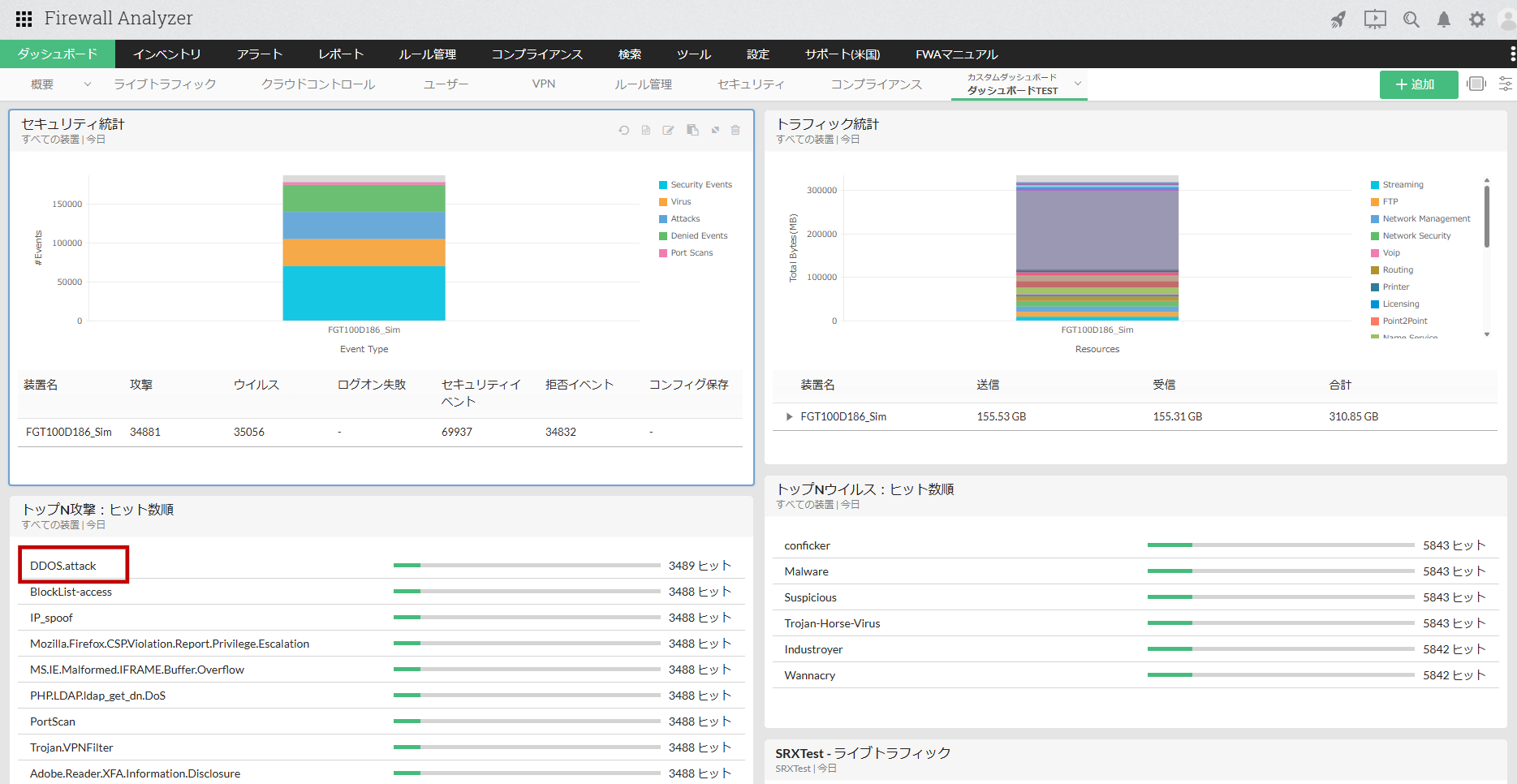Image resolution: width=1517 pixels, height=784 pixels.
Task: Click the sliders dashboard settings icon
Action: [x=1505, y=84]
